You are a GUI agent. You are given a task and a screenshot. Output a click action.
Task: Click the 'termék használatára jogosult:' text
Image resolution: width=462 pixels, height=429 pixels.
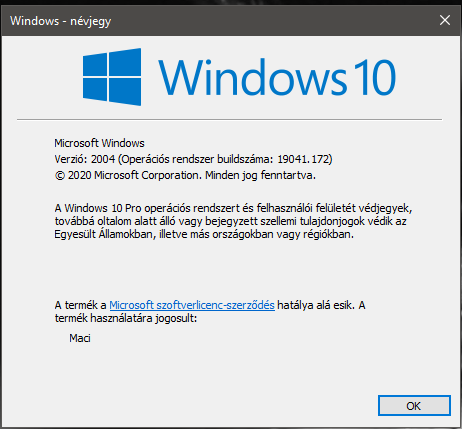pyautogui.click(x=126, y=318)
